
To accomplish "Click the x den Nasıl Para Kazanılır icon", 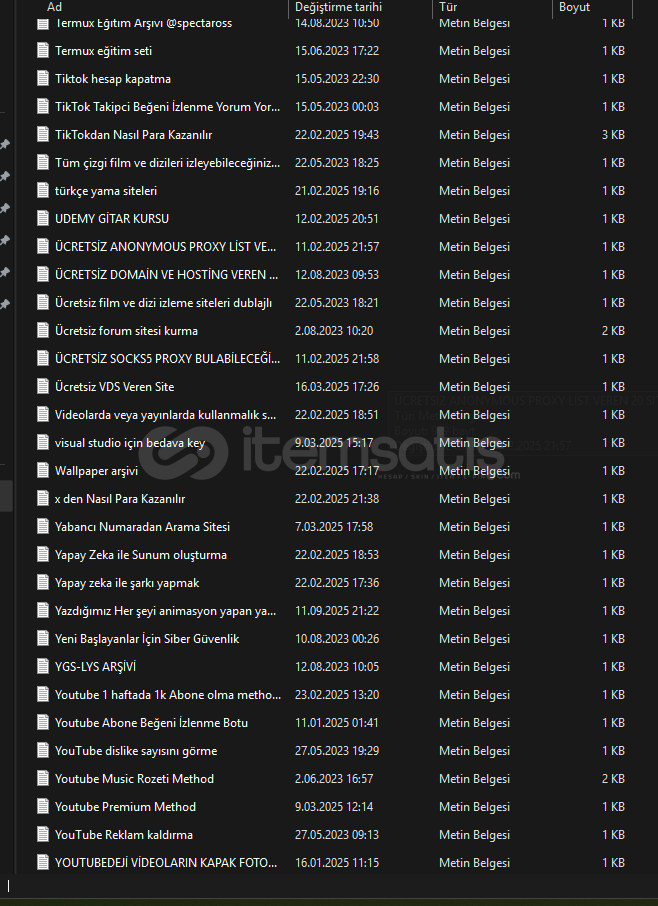I will [x=43, y=499].
